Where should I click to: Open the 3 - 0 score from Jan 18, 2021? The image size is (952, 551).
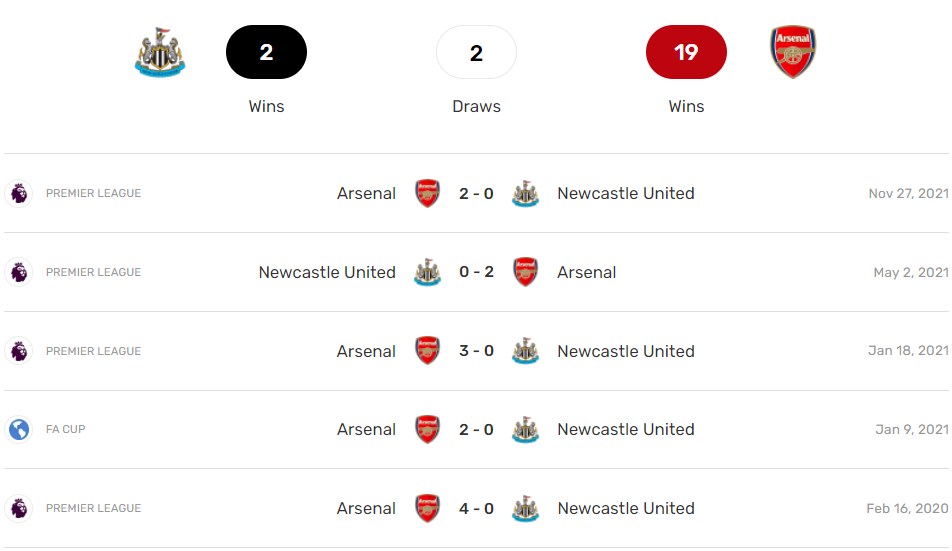click(x=476, y=351)
